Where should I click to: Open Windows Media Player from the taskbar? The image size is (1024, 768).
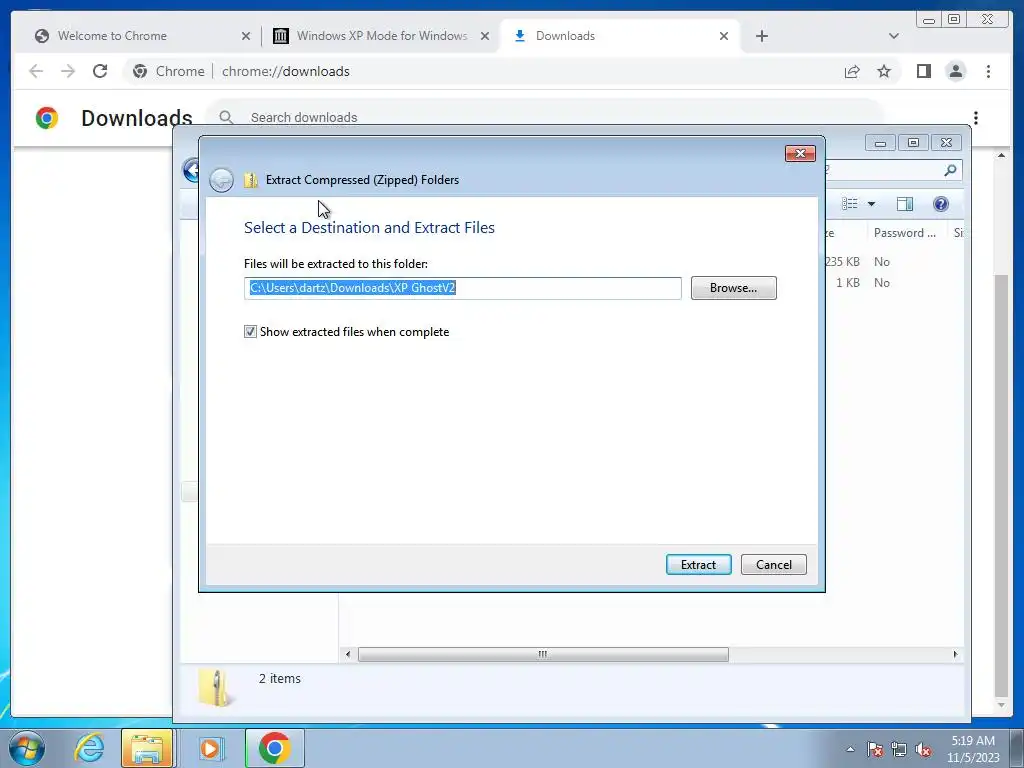[210, 748]
